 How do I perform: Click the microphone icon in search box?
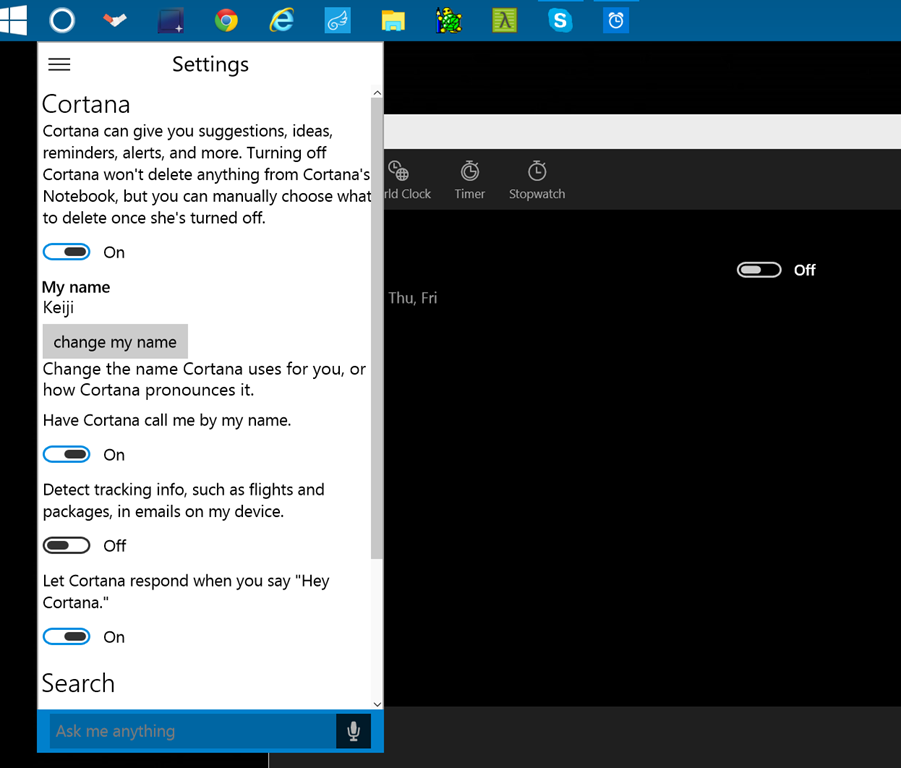(x=353, y=731)
